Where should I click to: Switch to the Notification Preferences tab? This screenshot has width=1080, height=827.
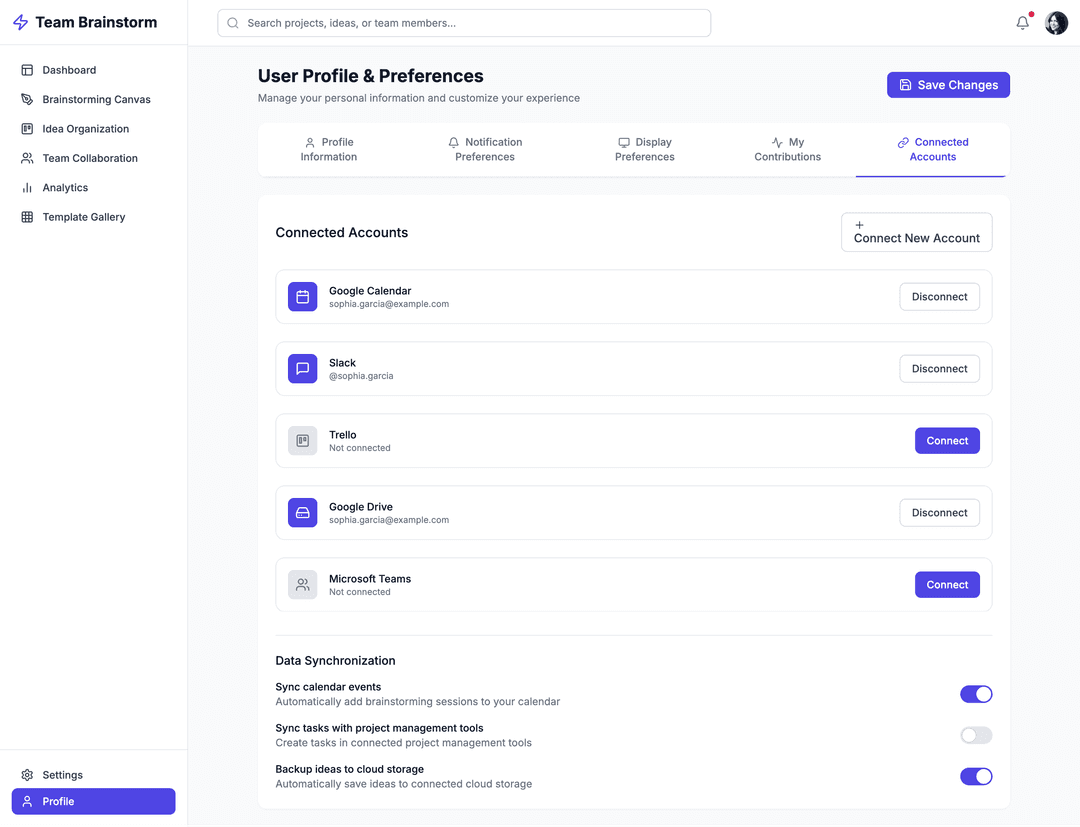(485, 150)
